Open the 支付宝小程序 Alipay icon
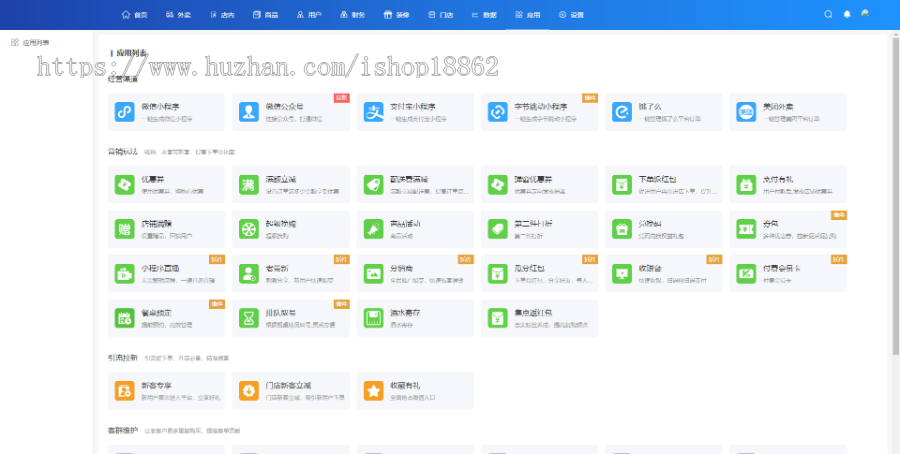The image size is (900, 454). (373, 112)
